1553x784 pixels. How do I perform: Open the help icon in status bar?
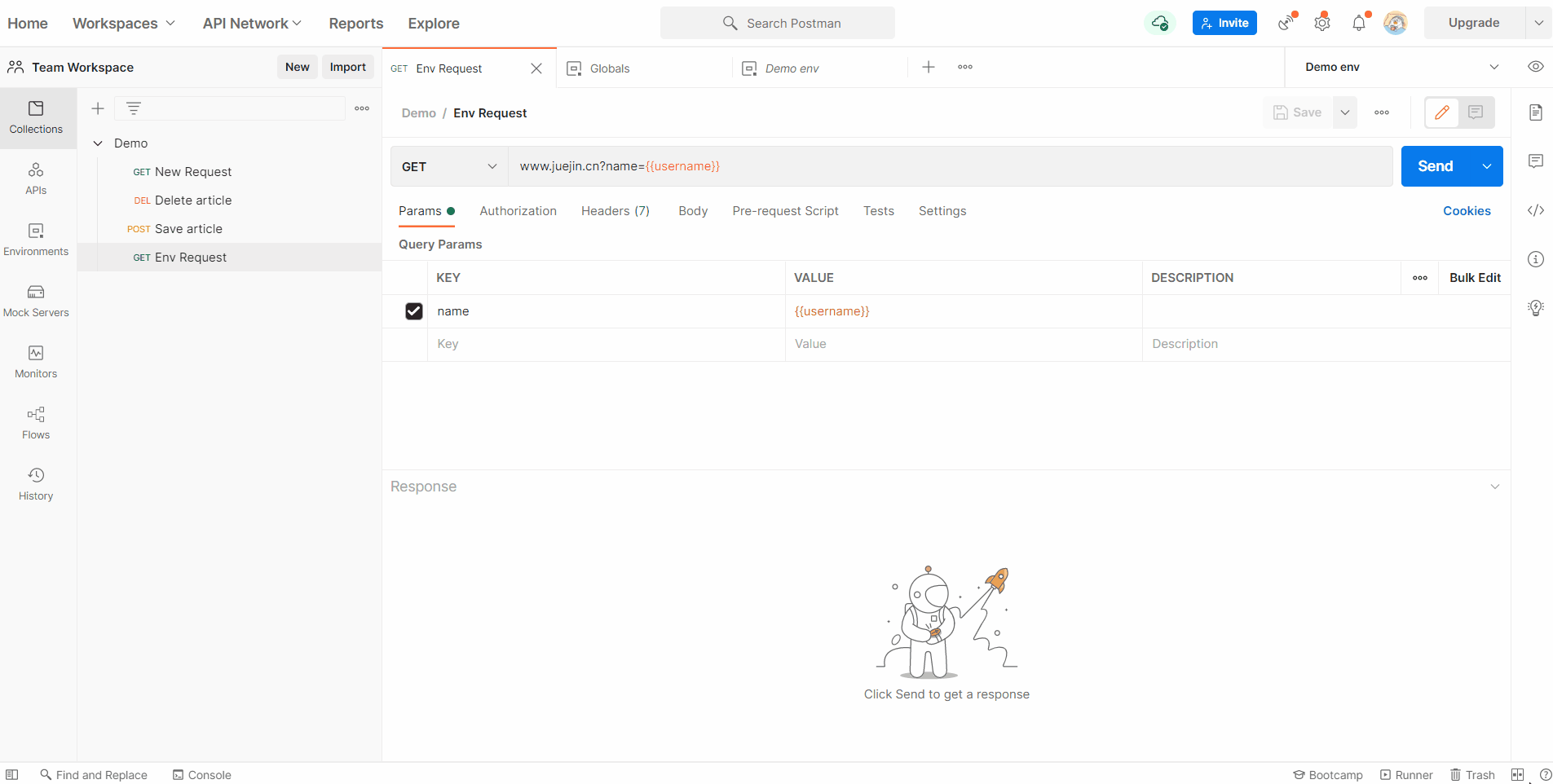(x=1546, y=775)
